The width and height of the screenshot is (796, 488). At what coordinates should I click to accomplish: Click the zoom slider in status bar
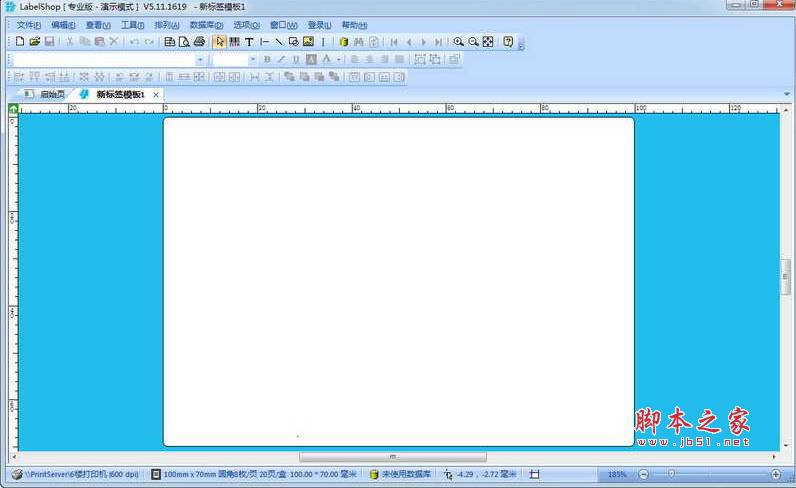[710, 474]
